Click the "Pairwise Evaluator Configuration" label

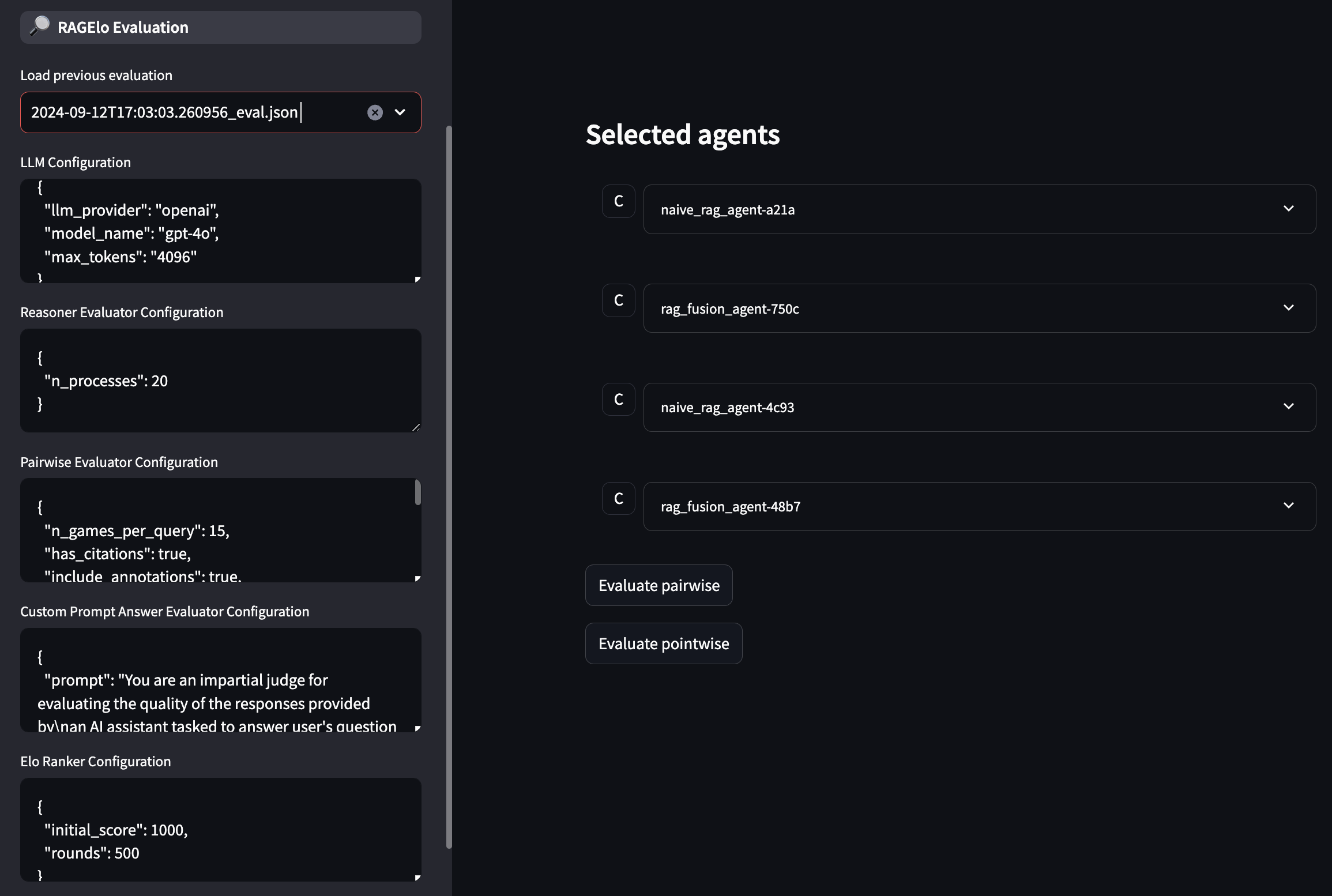click(119, 462)
